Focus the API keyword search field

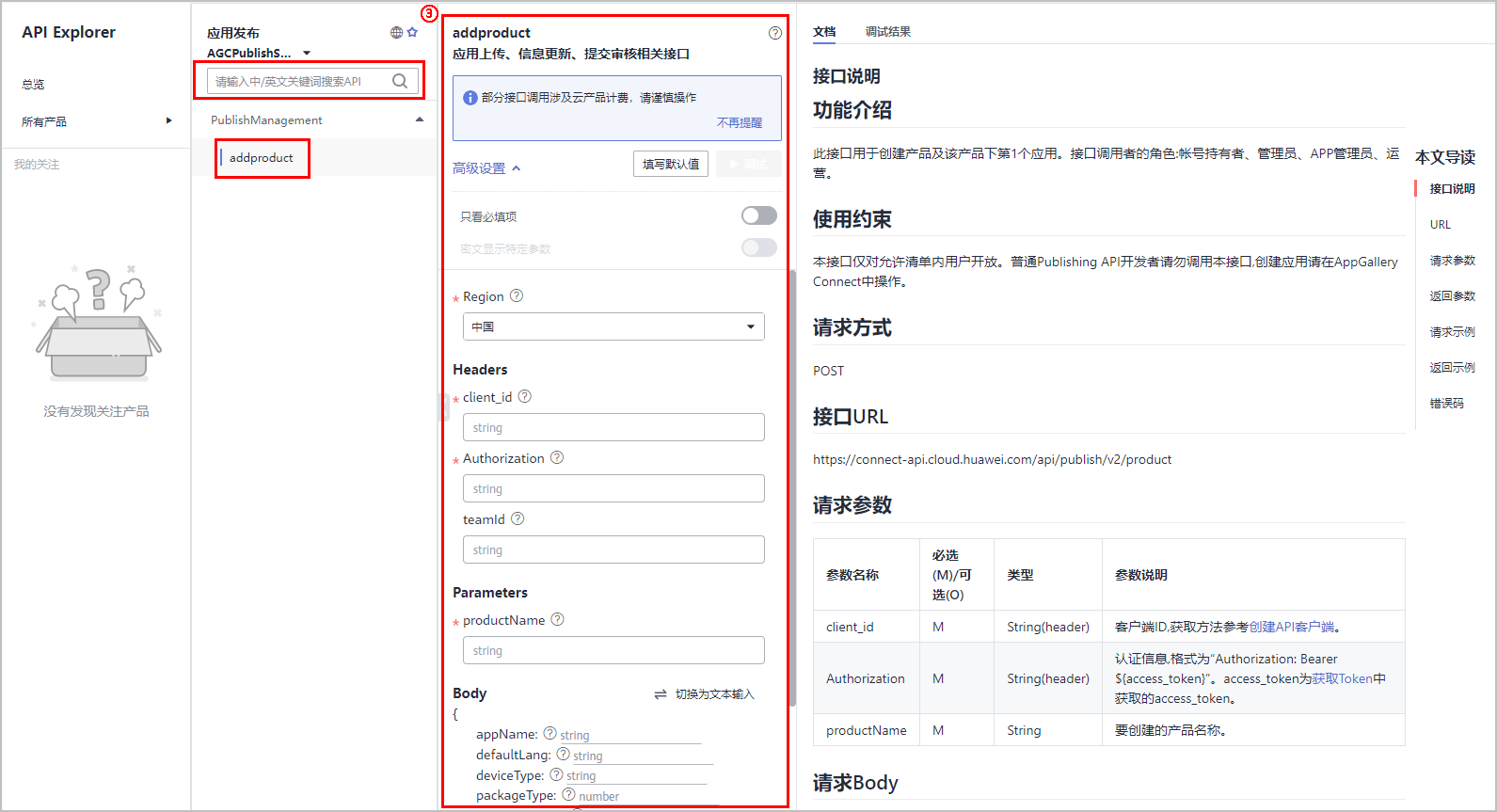pos(312,81)
